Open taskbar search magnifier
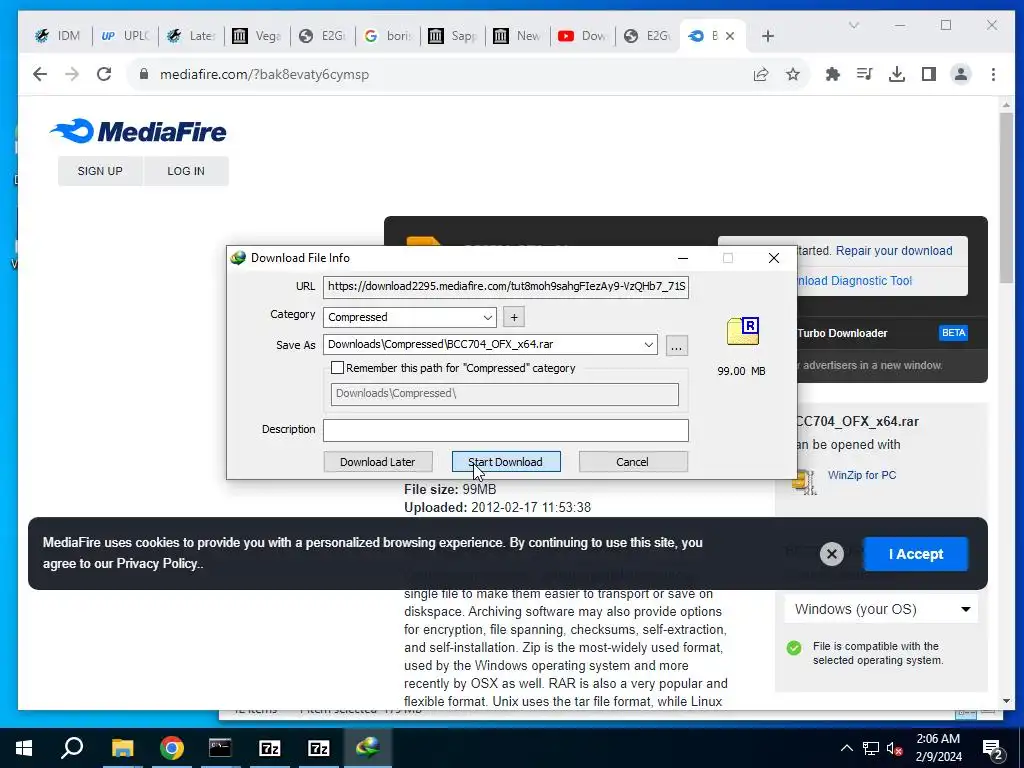This screenshot has height=768, width=1024. 72,748
